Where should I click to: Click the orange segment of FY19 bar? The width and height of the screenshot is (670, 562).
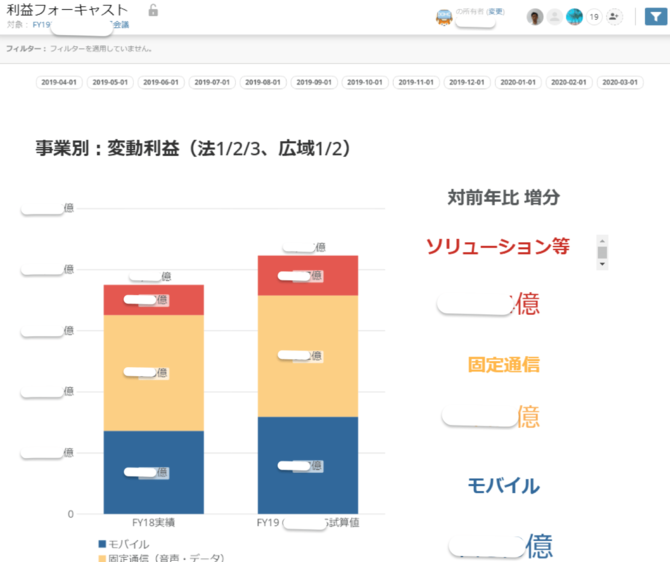click(308, 356)
